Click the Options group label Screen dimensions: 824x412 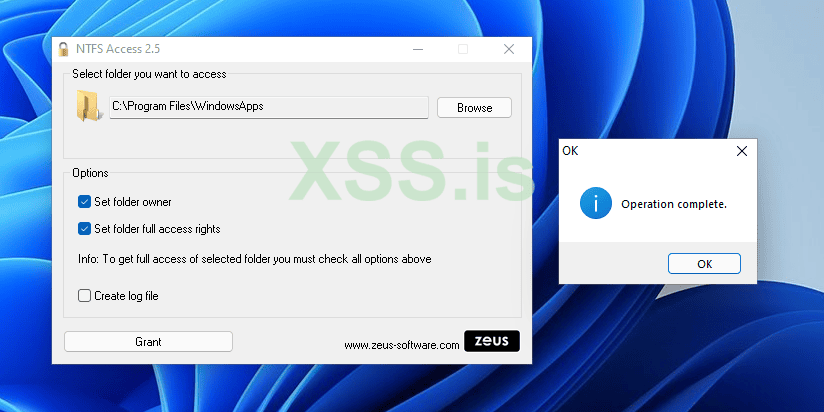(90, 173)
